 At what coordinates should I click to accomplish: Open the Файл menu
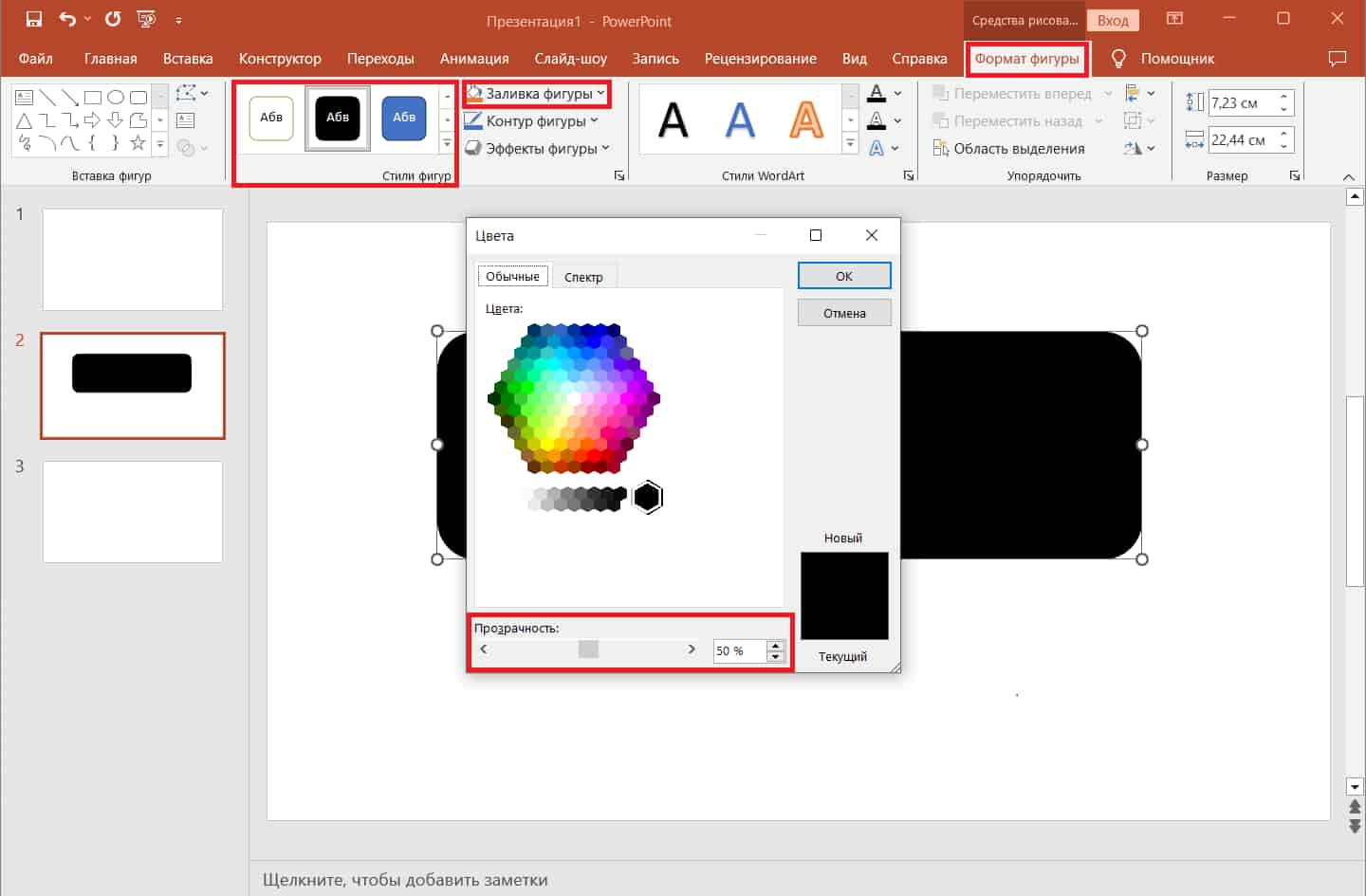coord(36,59)
